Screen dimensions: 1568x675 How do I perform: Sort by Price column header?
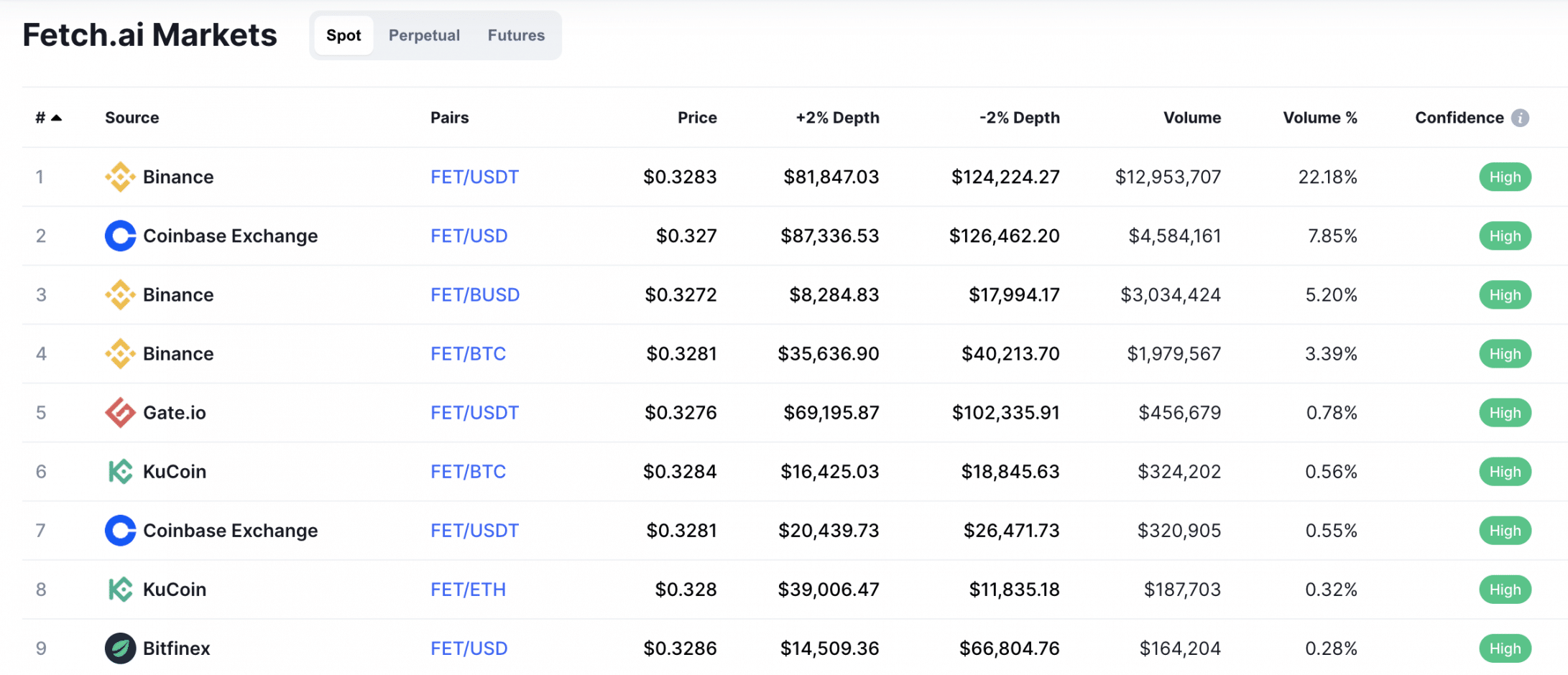pos(697,118)
